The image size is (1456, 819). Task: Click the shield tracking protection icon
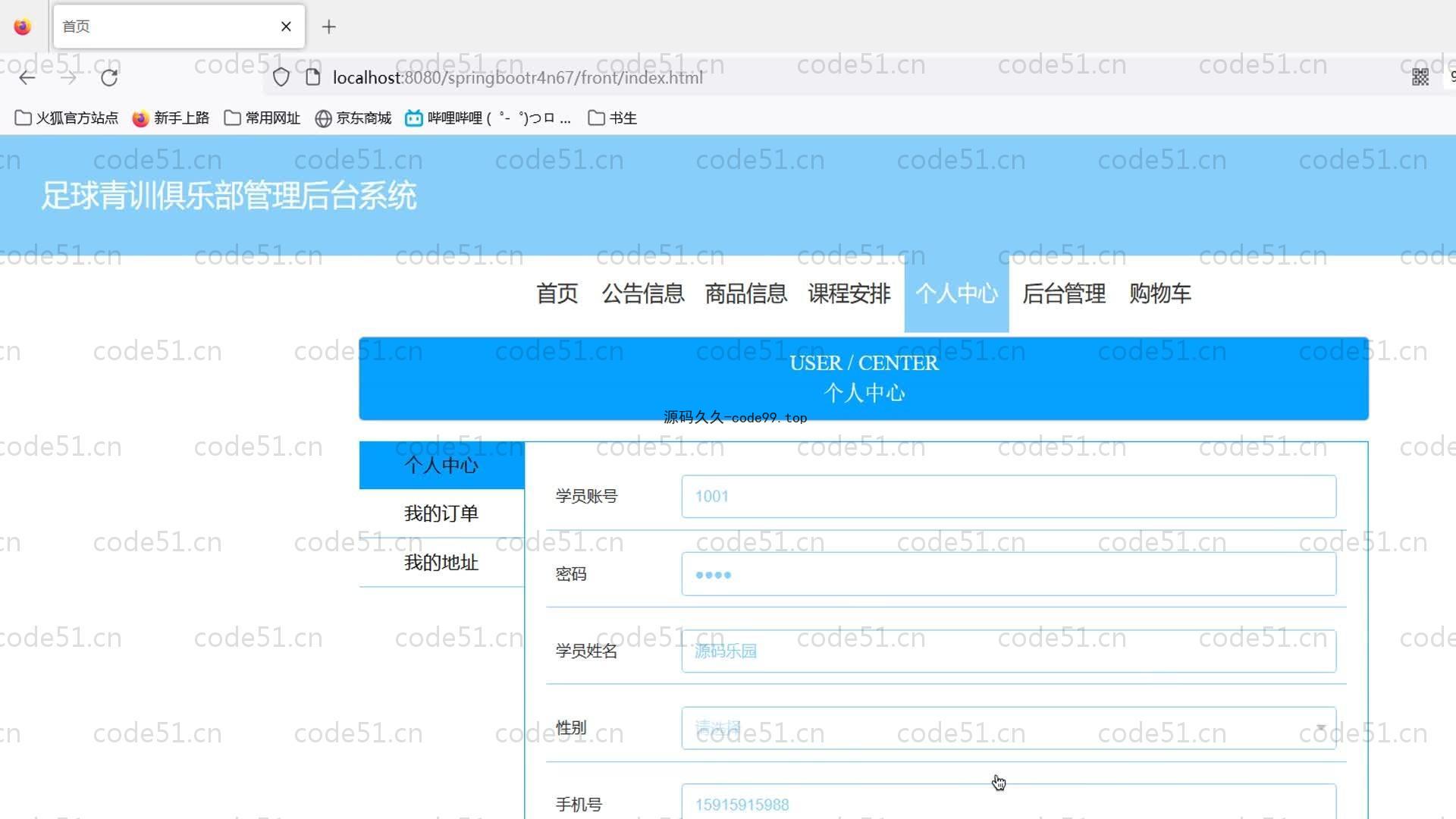281,77
